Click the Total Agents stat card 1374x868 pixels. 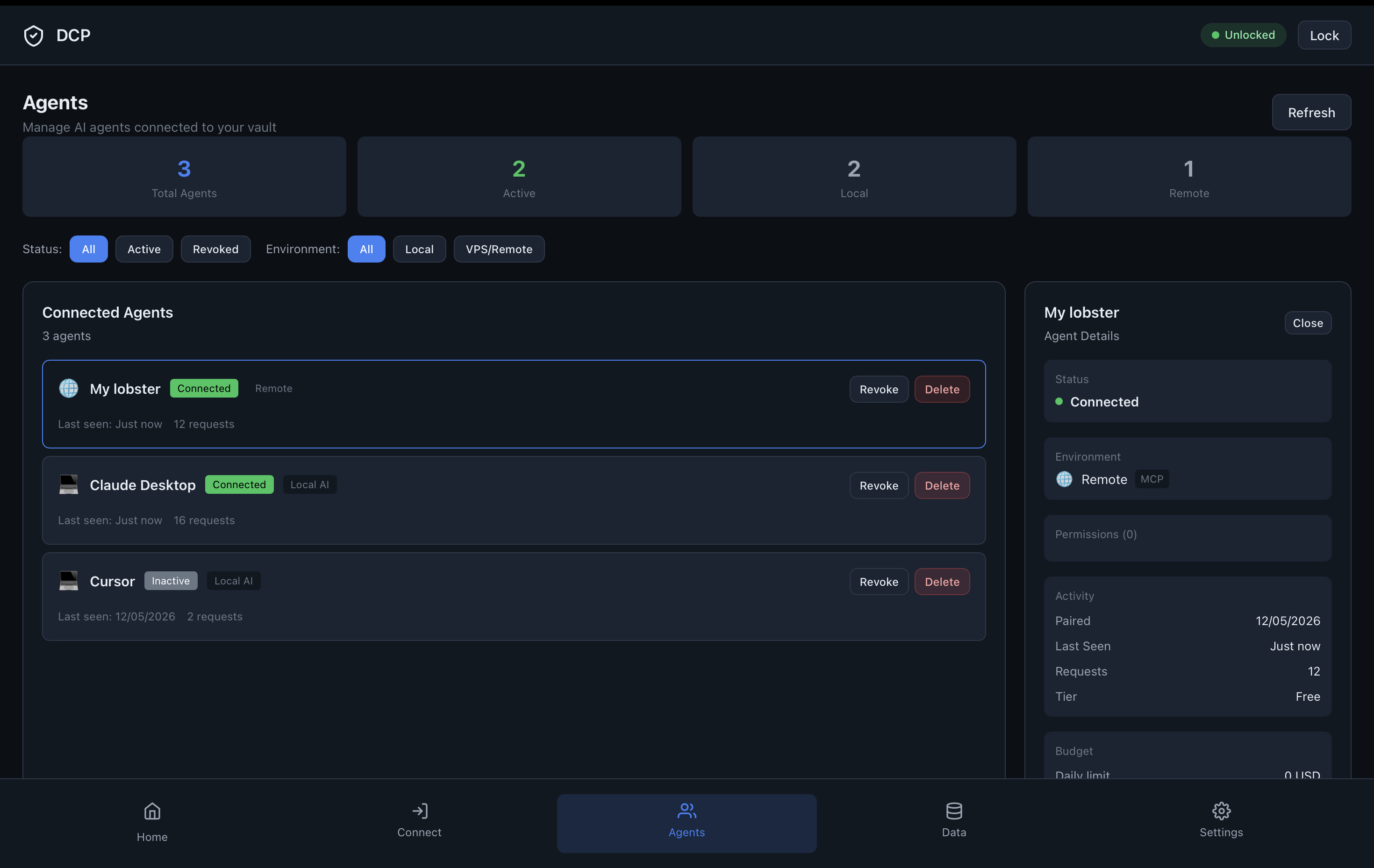[x=184, y=176]
